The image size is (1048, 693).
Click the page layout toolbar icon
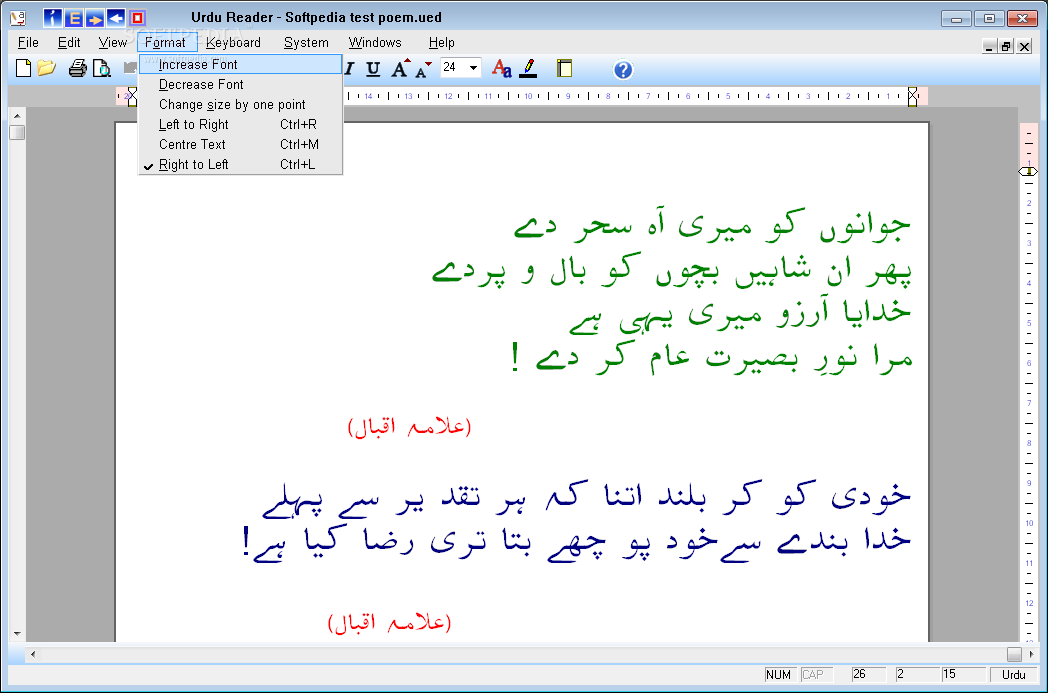[x=565, y=68]
